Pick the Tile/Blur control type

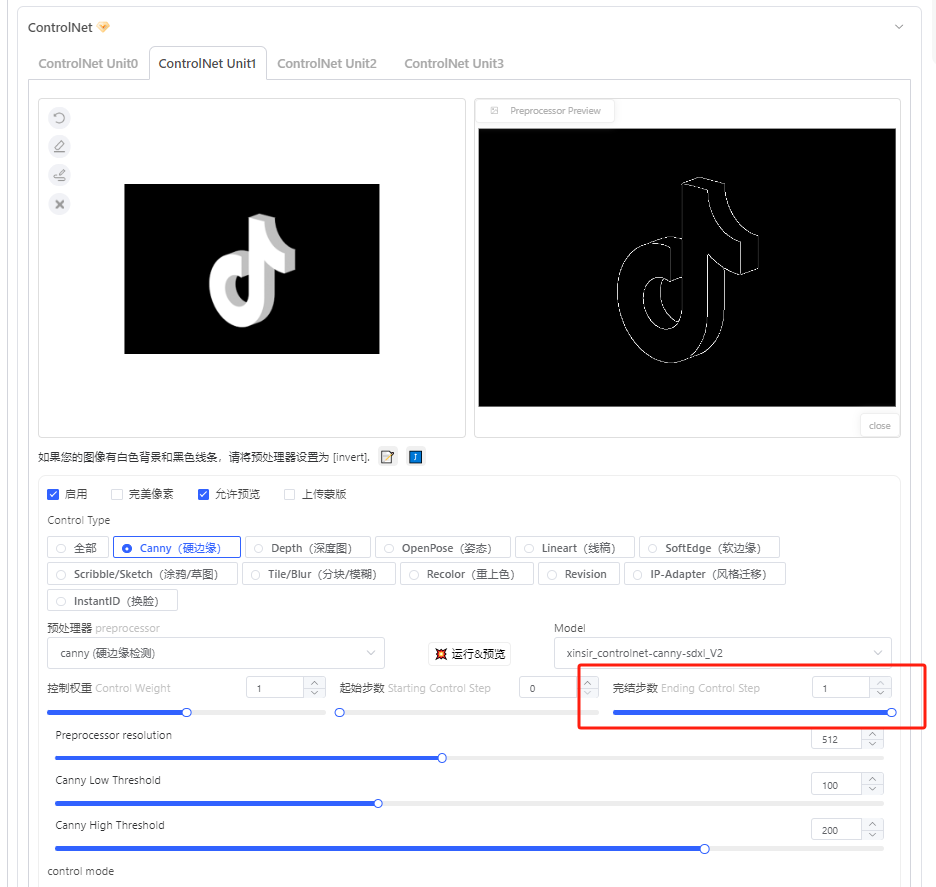(x=319, y=574)
